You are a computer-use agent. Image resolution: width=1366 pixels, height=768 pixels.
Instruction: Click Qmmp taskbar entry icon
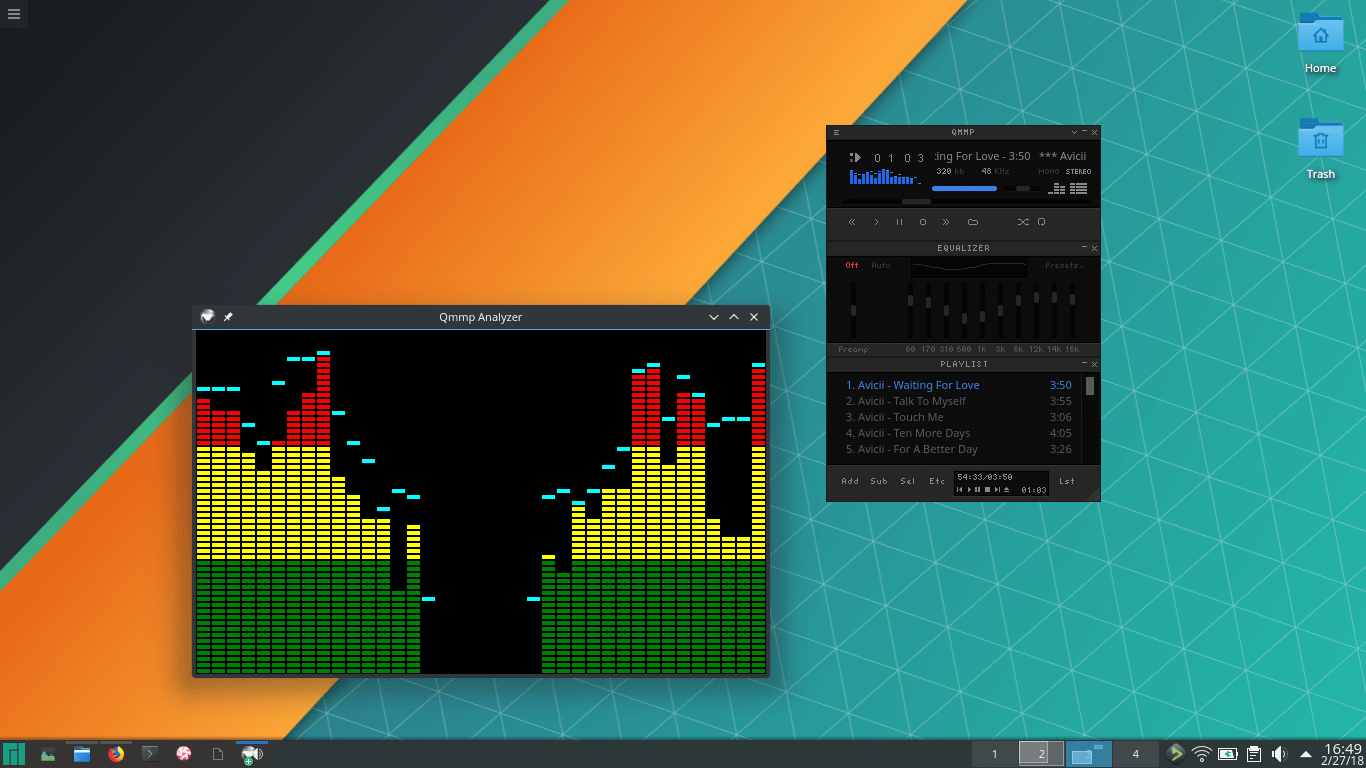click(252, 754)
